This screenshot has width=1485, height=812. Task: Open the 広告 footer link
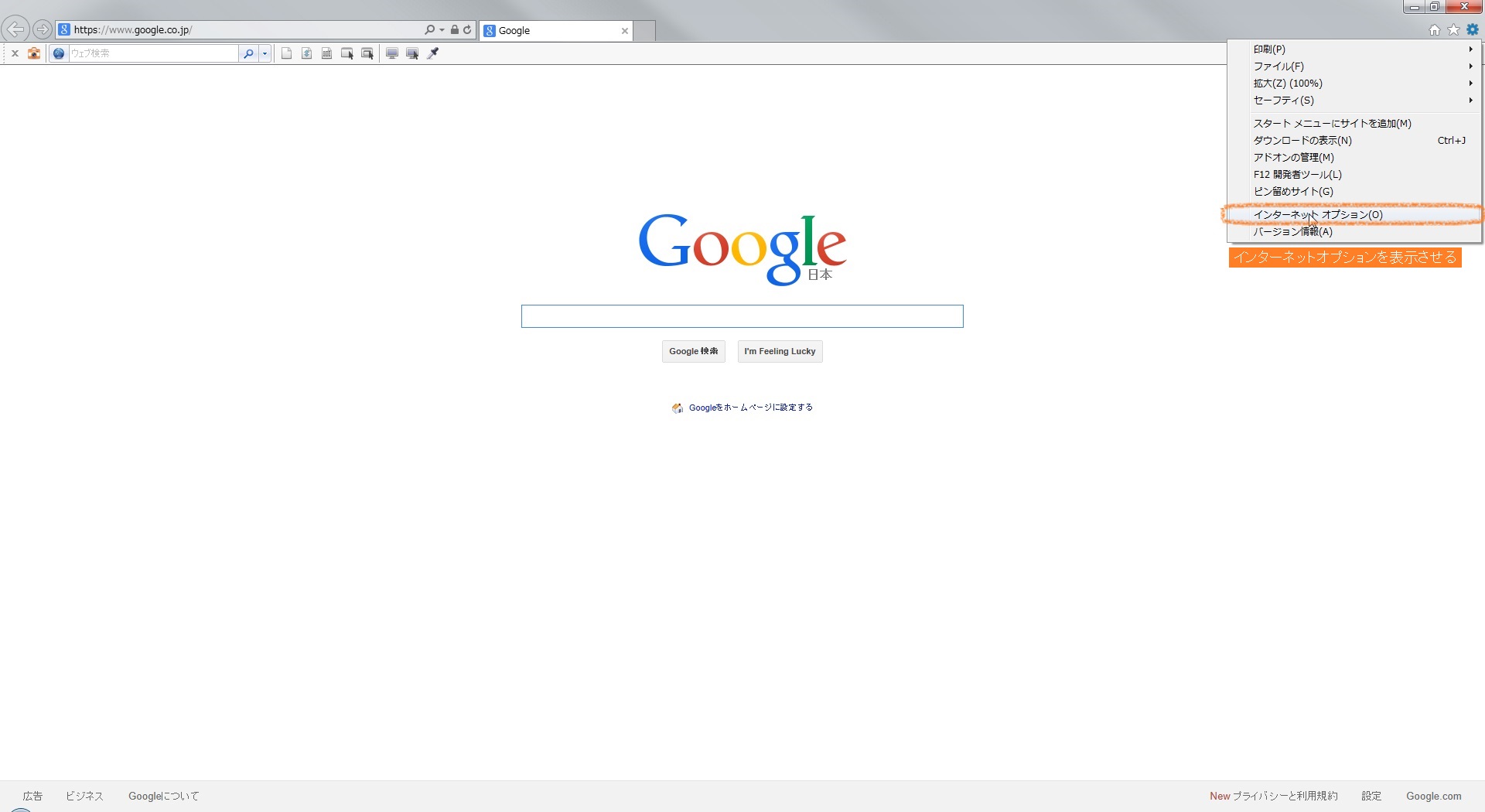click(x=32, y=796)
